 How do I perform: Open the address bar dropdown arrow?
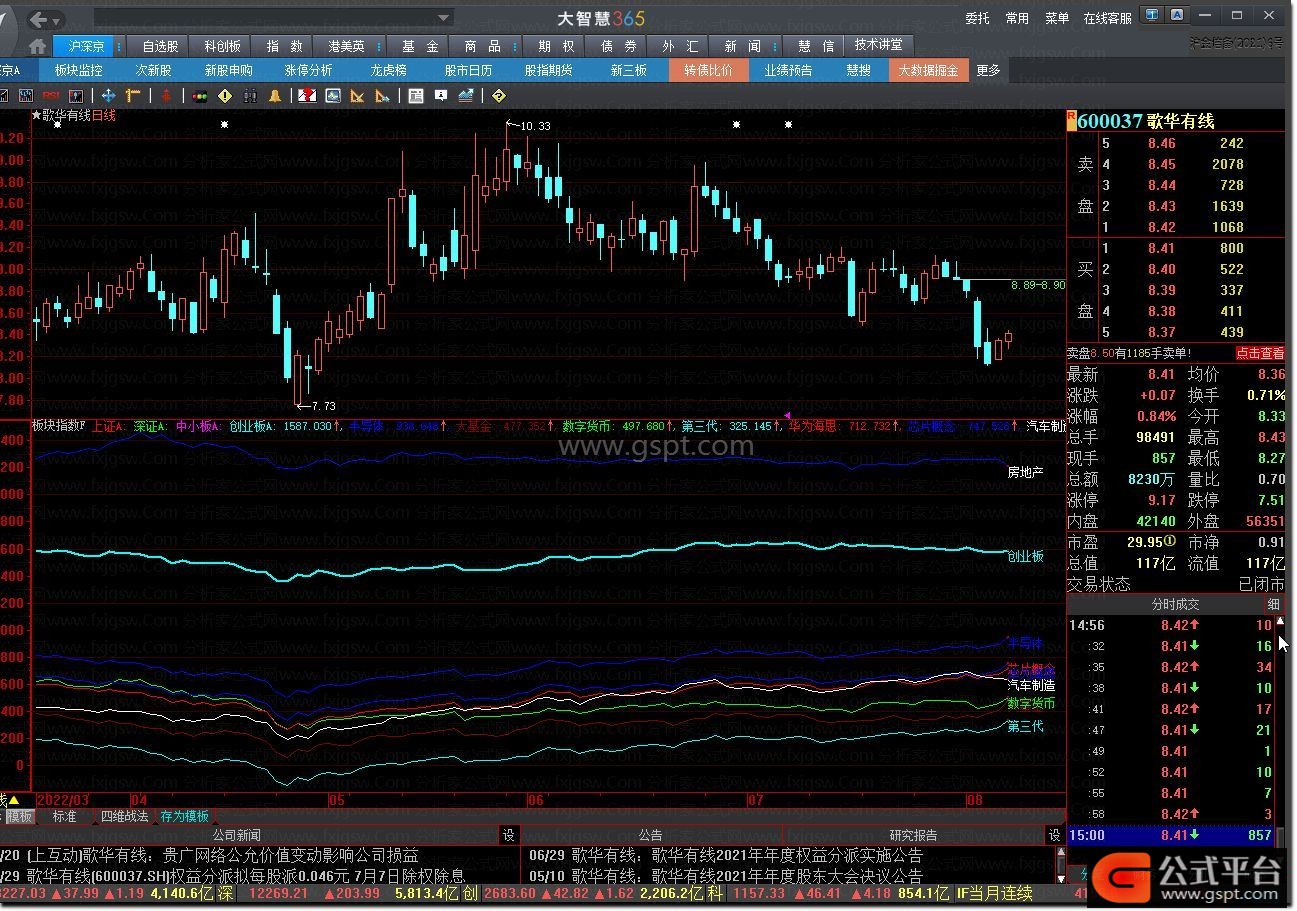tap(444, 18)
